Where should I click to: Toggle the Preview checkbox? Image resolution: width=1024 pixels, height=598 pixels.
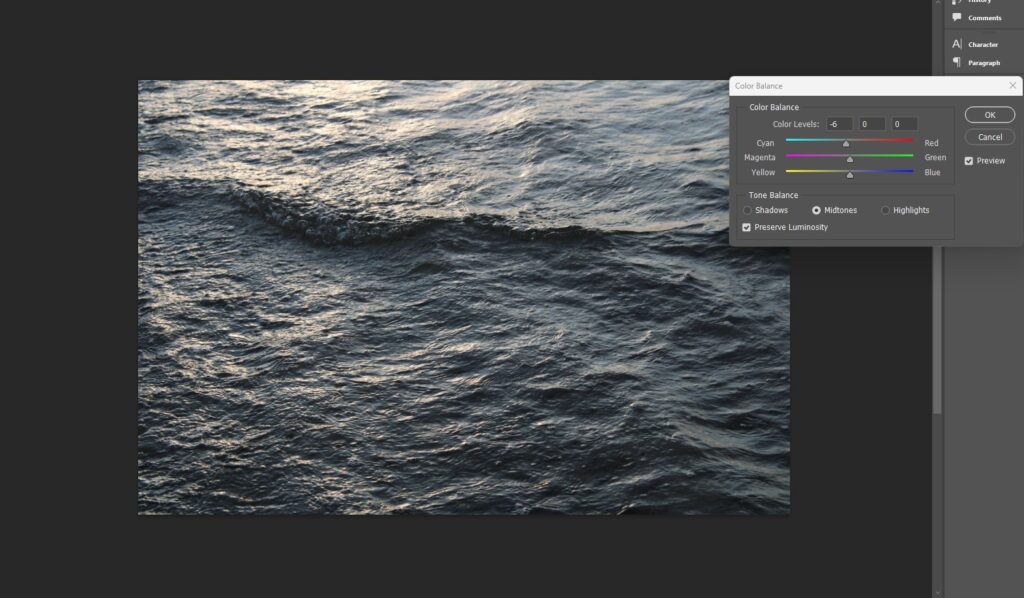tap(968, 161)
